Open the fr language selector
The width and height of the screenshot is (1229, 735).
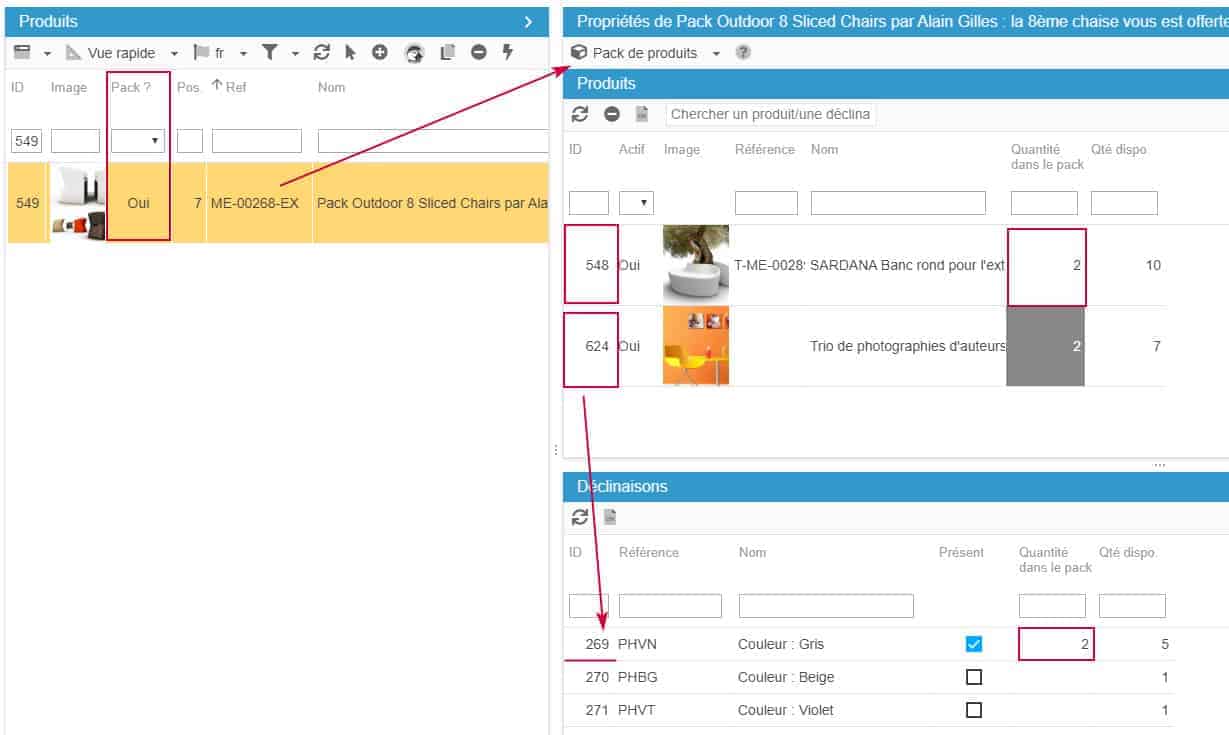pos(243,53)
